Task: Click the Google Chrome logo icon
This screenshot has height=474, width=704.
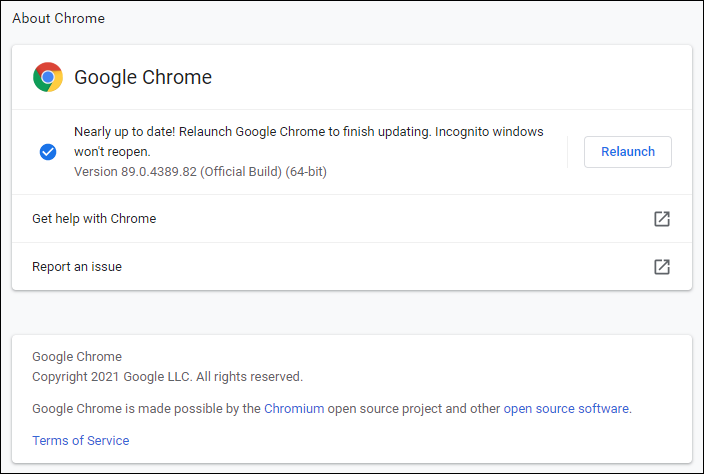Action: [x=48, y=77]
